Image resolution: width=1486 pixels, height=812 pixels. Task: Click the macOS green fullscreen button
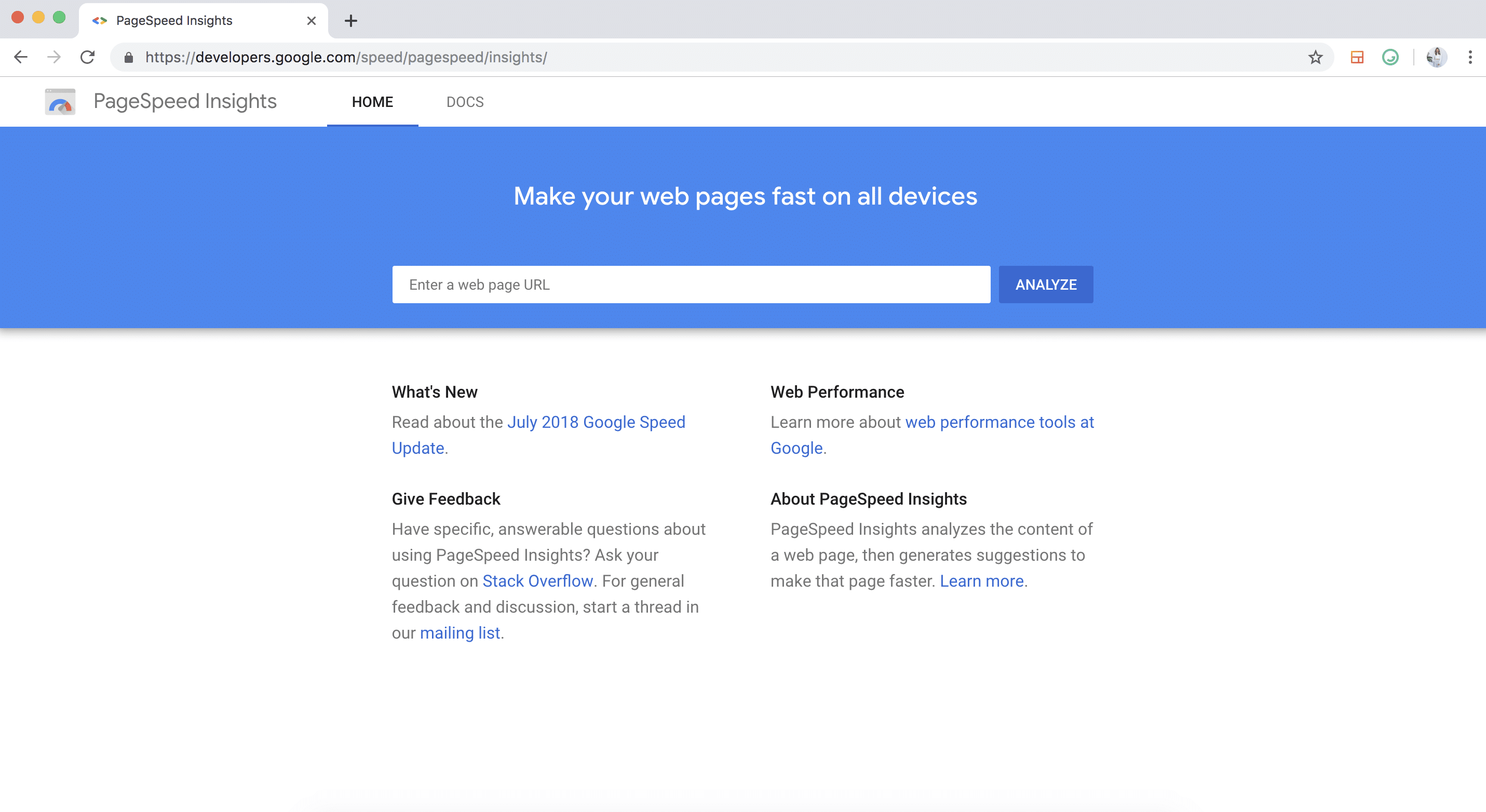(x=59, y=17)
